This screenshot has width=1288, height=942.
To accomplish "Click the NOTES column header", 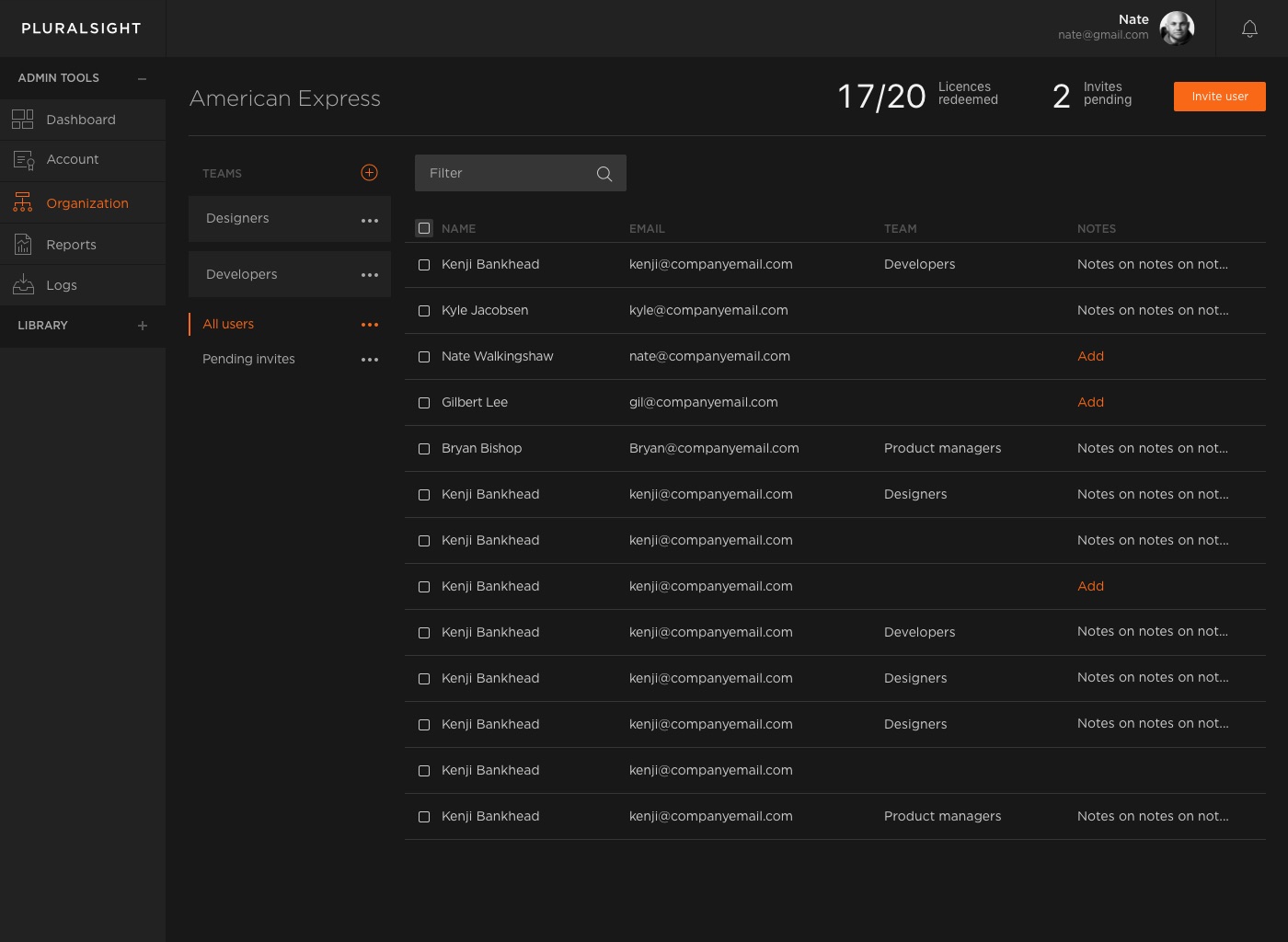I will (1097, 229).
